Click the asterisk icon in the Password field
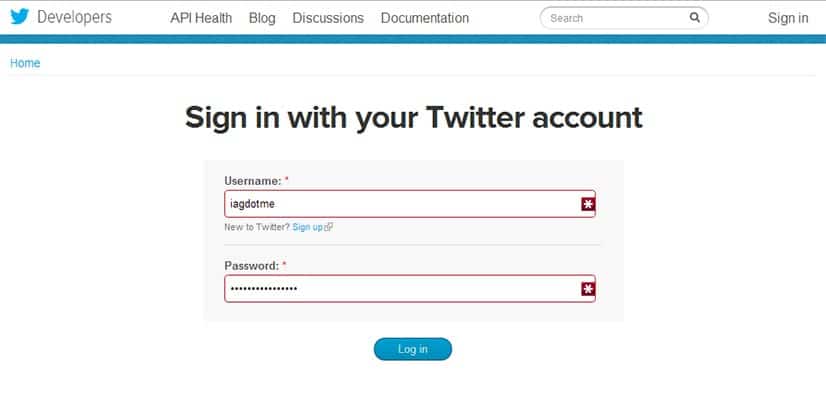 coord(588,289)
